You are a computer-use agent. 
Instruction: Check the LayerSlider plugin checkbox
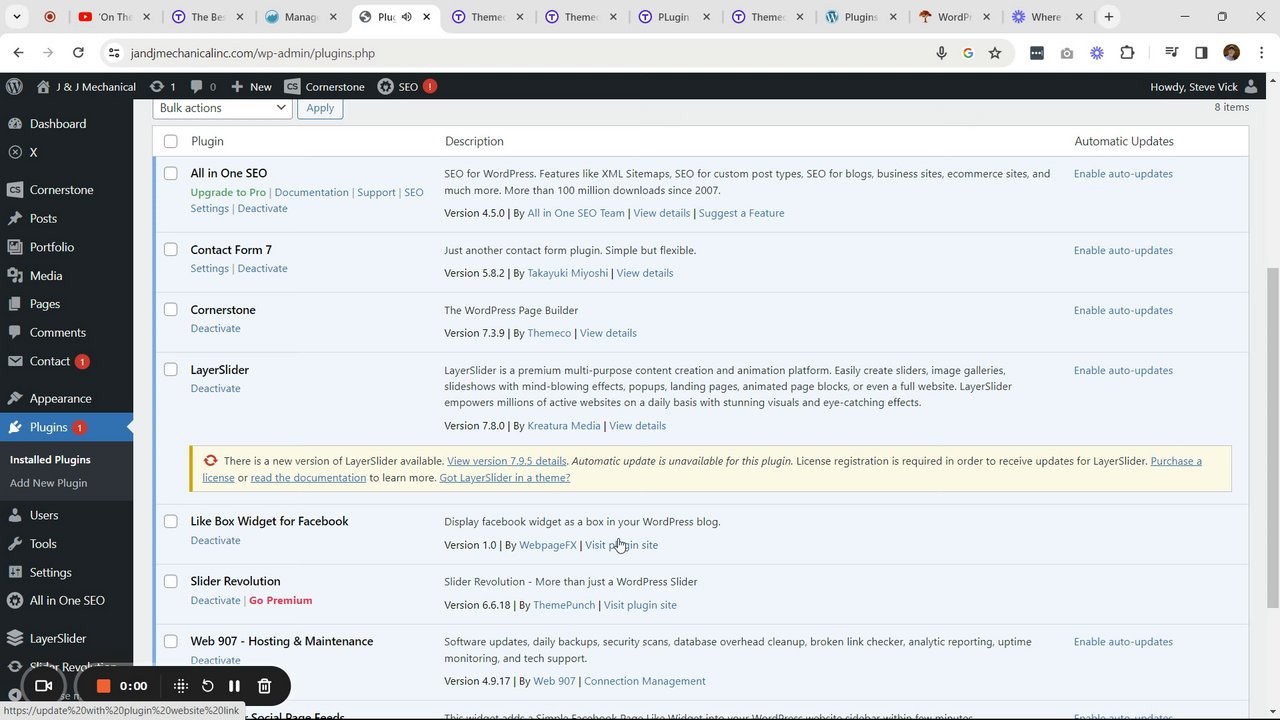(171, 370)
